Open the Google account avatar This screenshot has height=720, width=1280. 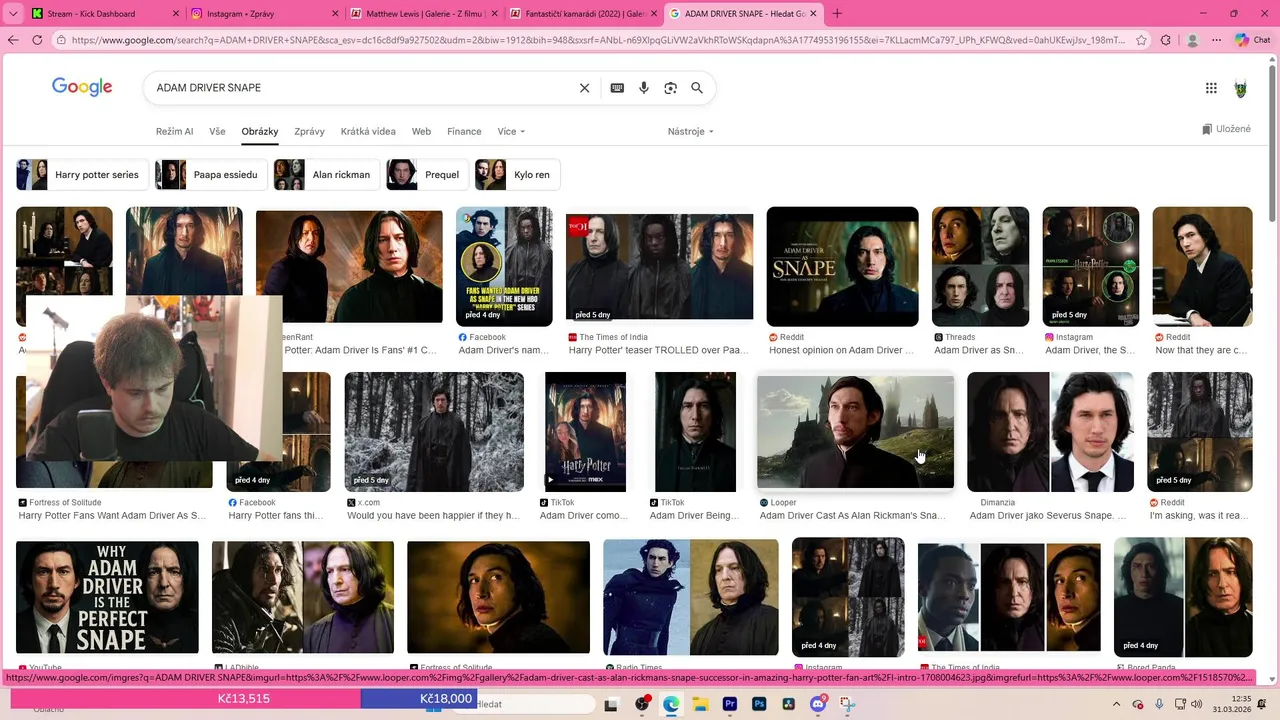tap(1241, 88)
